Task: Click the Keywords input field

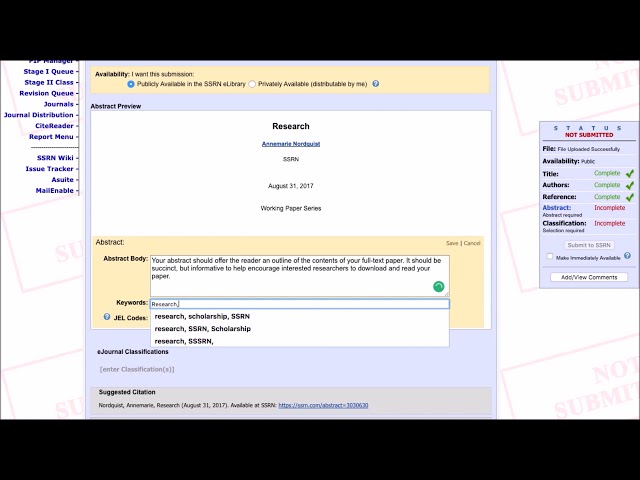Action: click(300, 304)
